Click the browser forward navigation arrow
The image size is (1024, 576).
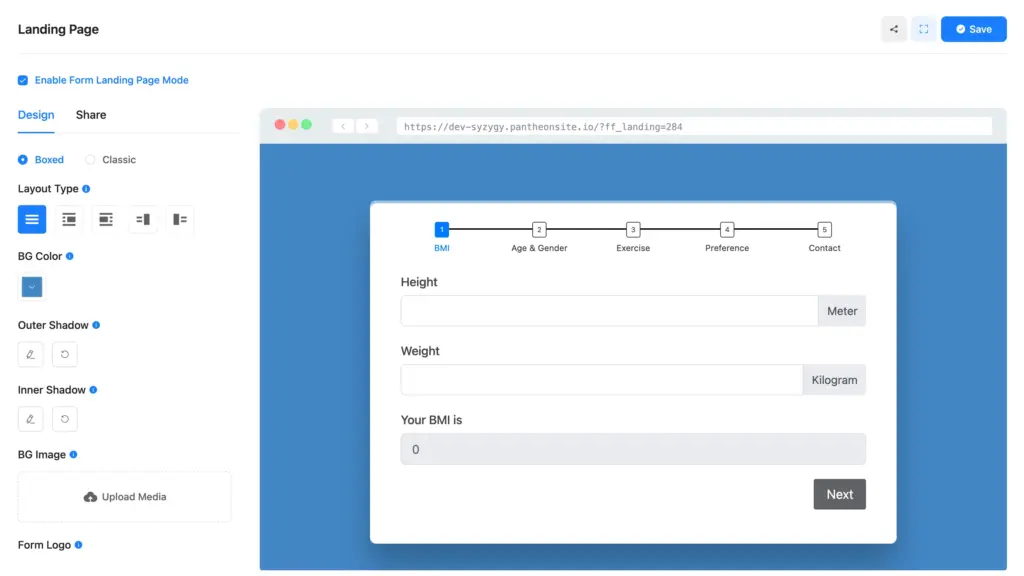[x=365, y=125]
